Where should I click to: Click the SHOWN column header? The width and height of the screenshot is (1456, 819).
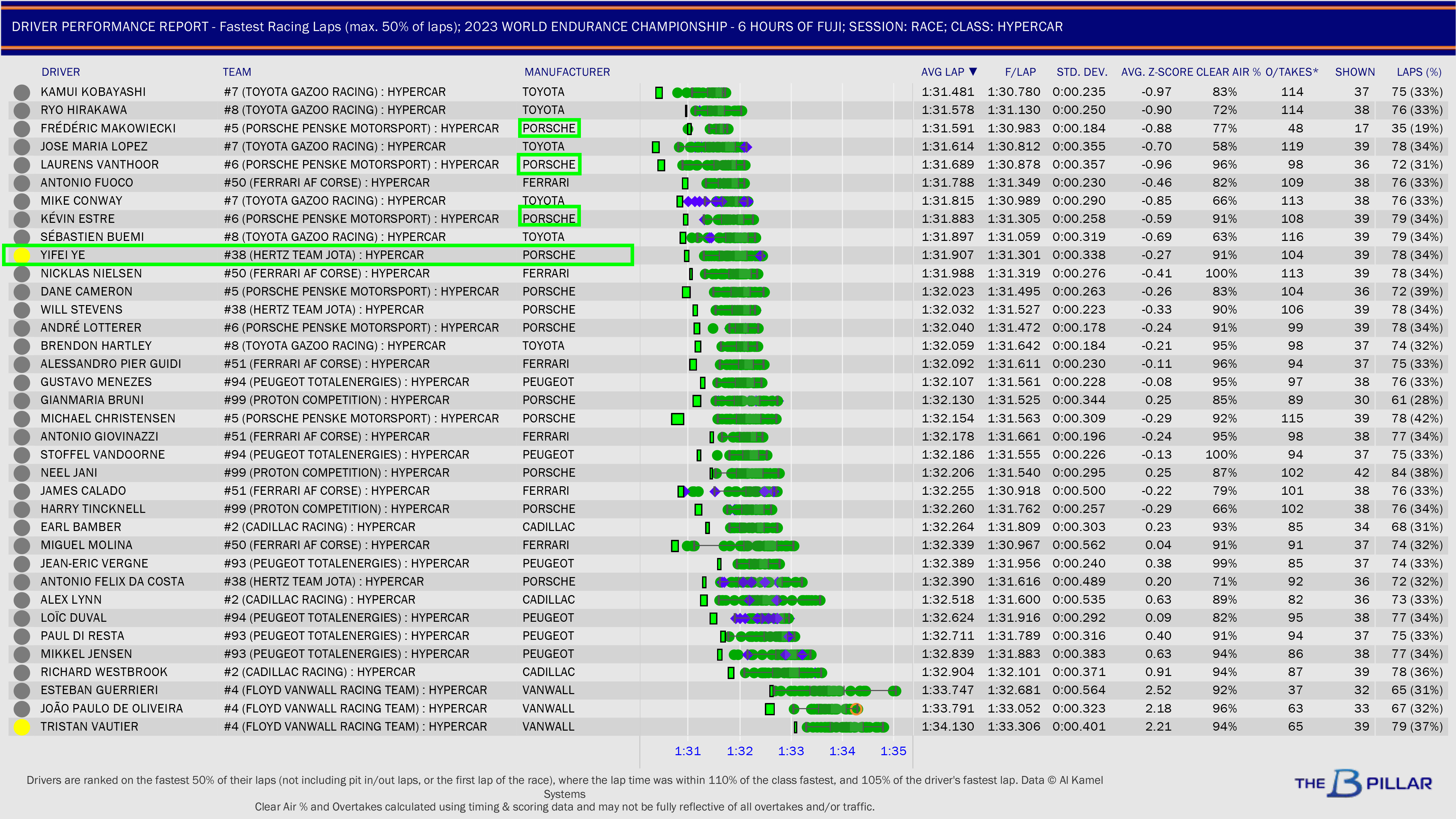click(x=1355, y=72)
